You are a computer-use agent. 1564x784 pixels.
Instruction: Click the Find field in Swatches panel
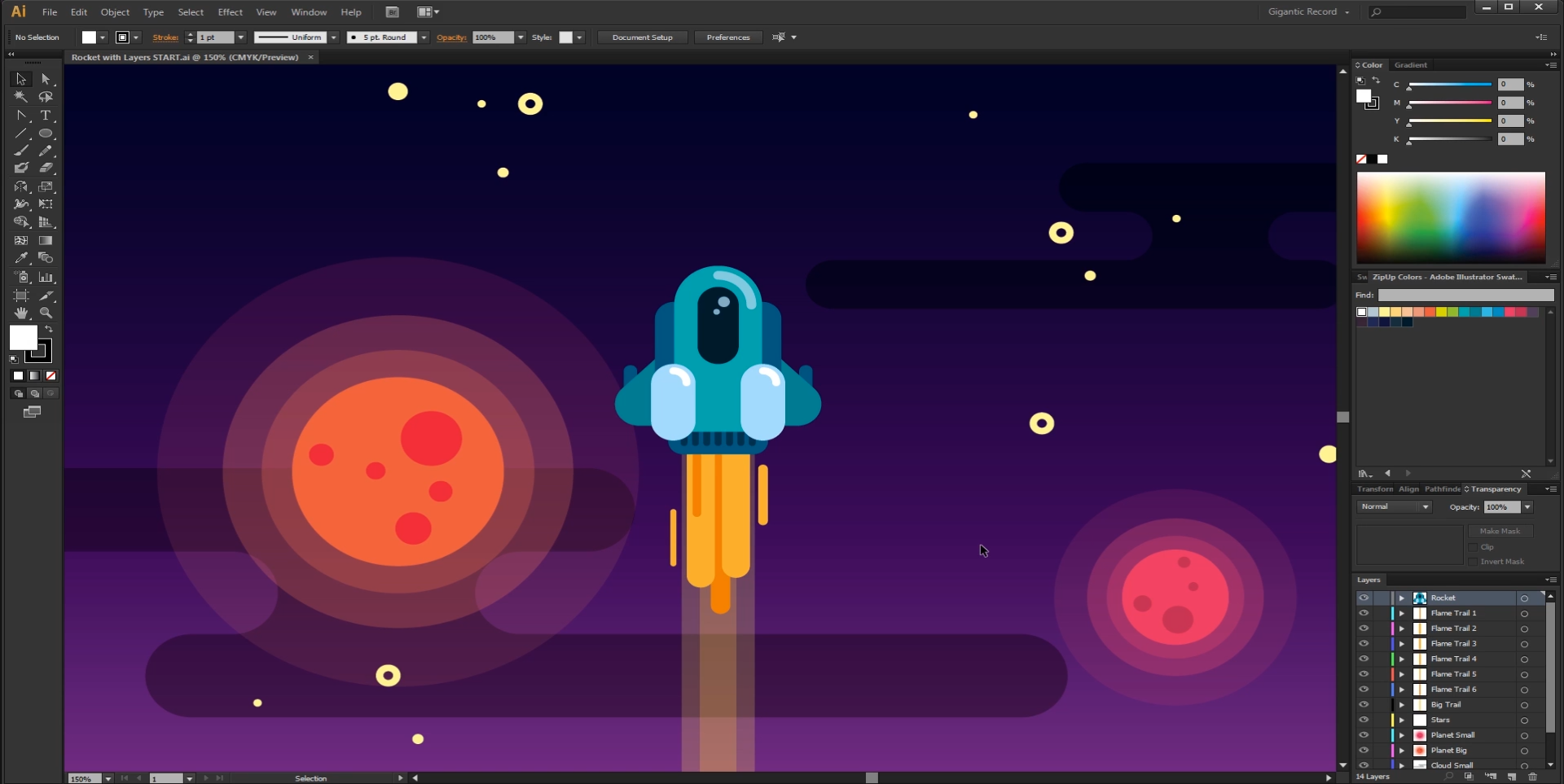[x=1466, y=295]
